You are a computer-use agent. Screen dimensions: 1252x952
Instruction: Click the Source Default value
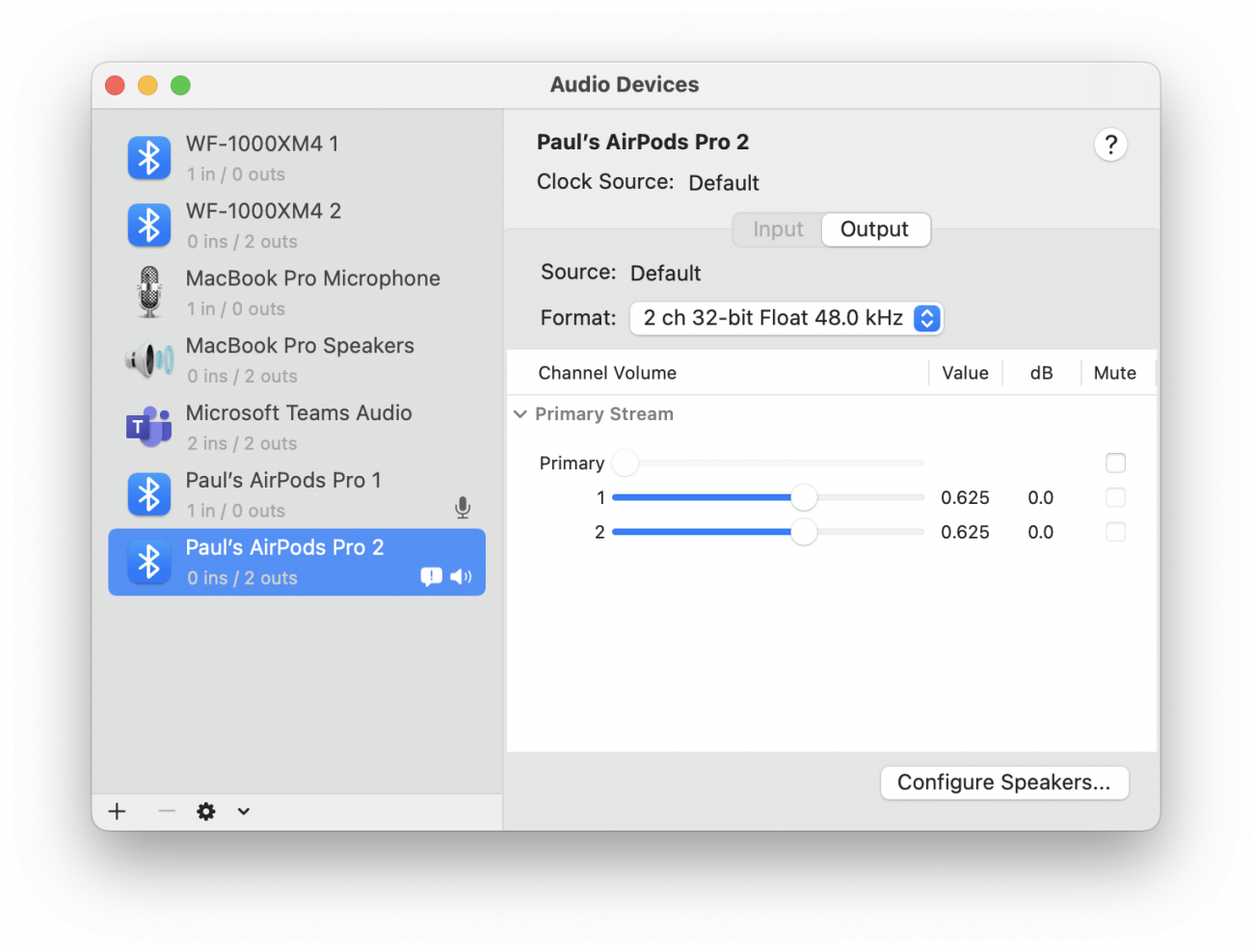(x=665, y=274)
